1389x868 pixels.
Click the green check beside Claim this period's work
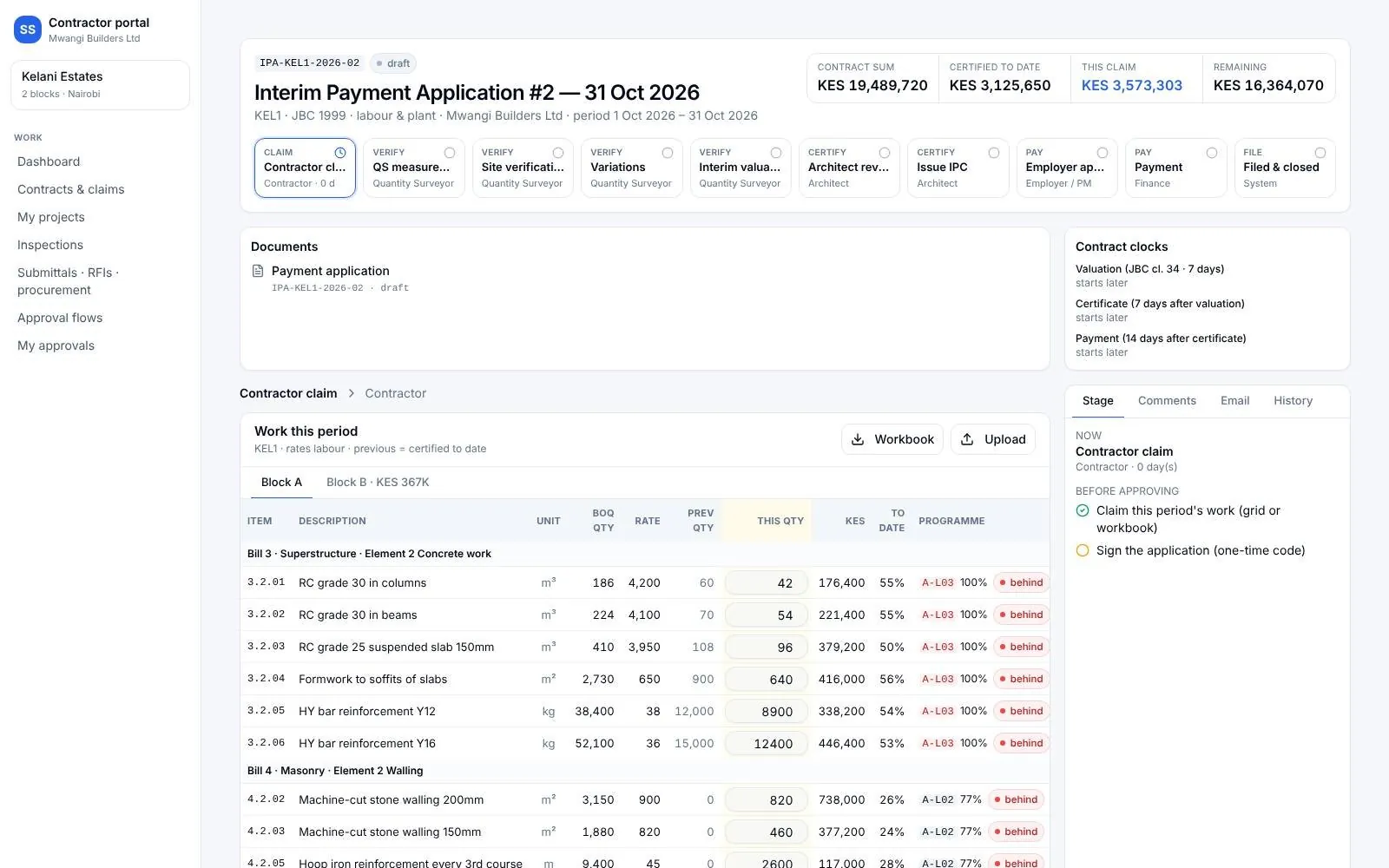coord(1083,510)
